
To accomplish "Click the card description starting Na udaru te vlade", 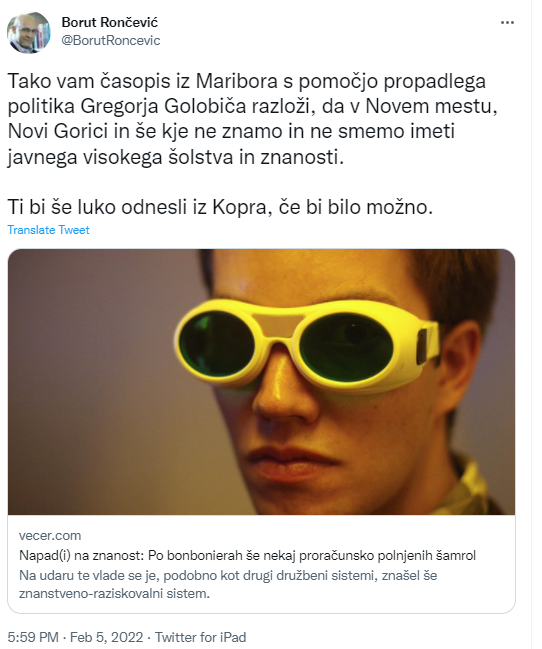I will [x=228, y=584].
